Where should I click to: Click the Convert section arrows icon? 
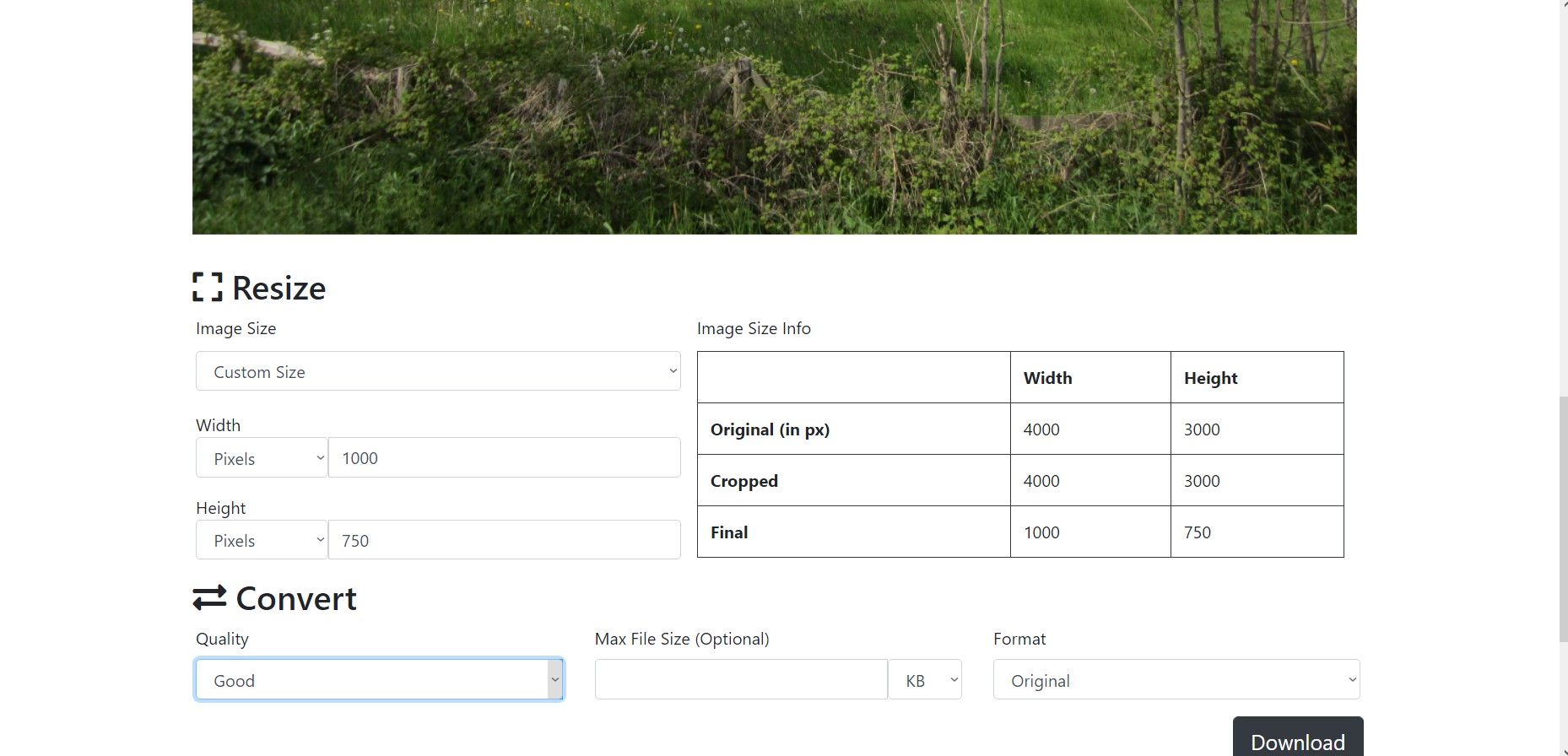pos(209,597)
